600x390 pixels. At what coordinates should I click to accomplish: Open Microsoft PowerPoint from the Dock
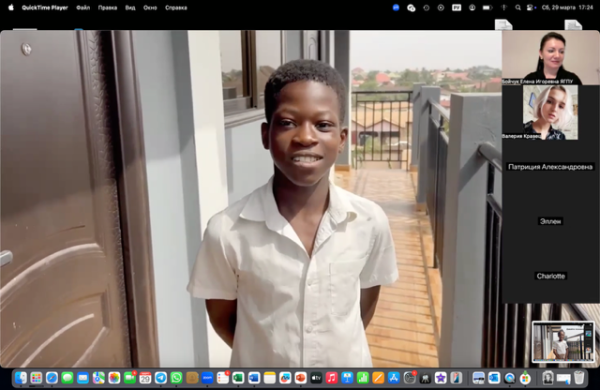[301, 378]
